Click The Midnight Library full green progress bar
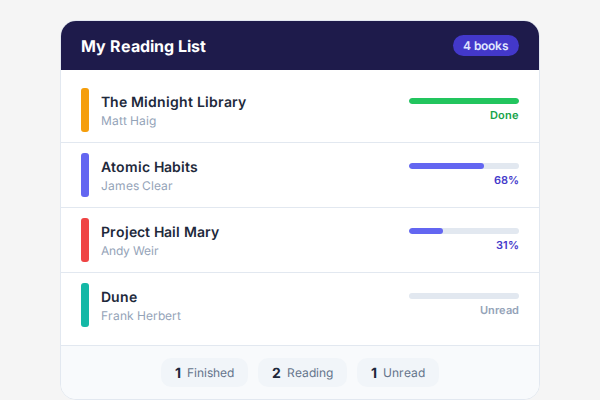 click(x=464, y=101)
